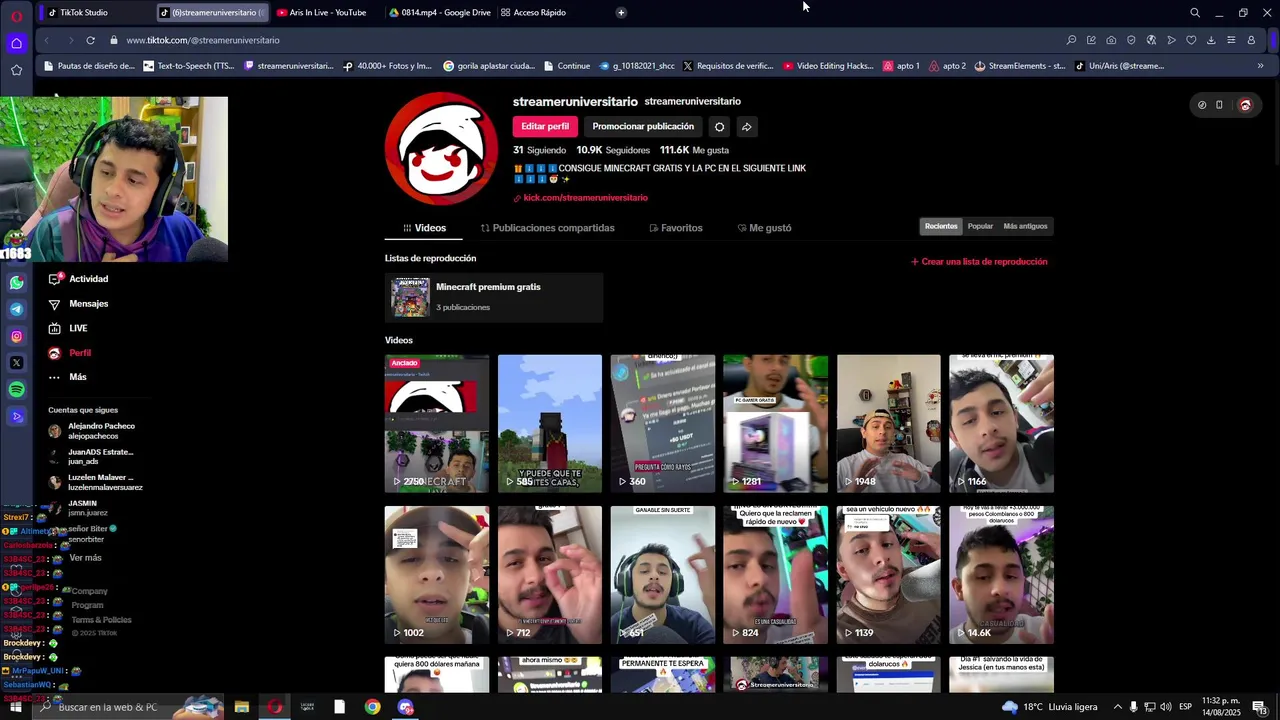1280x720 pixels.
Task: Open the video with 1281 views
Action: click(775, 423)
